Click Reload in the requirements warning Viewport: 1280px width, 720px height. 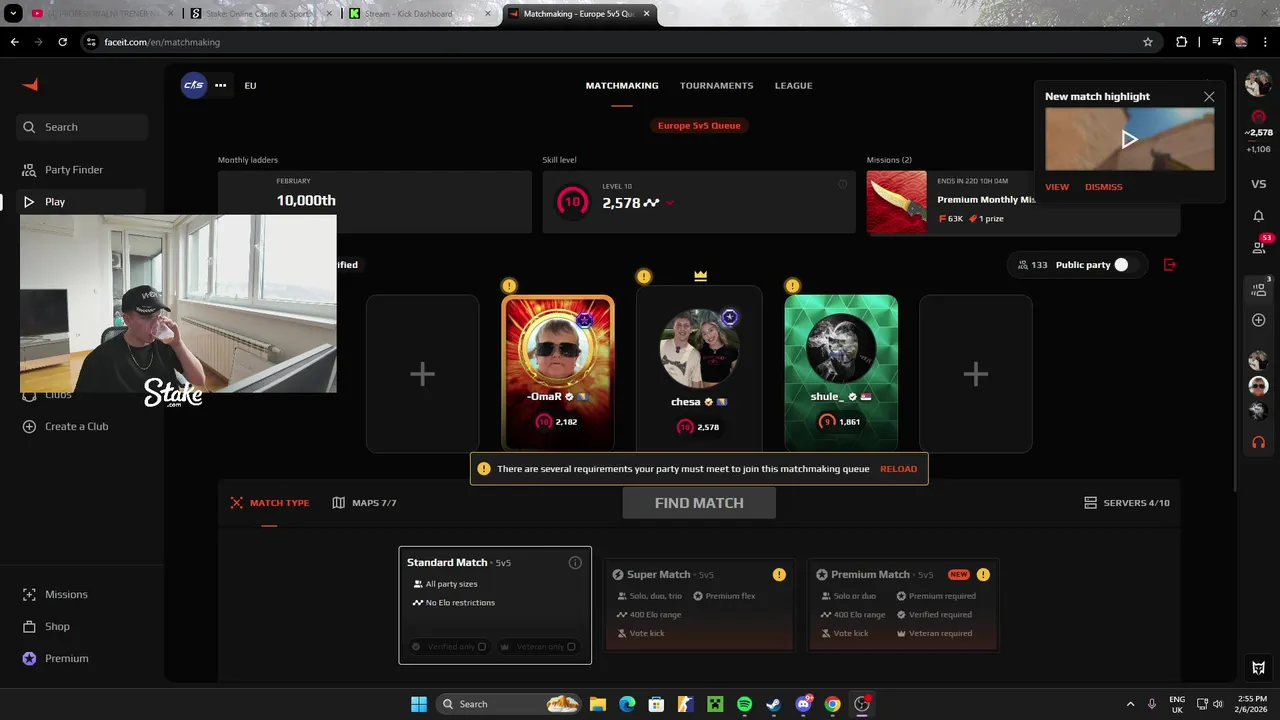click(x=898, y=469)
